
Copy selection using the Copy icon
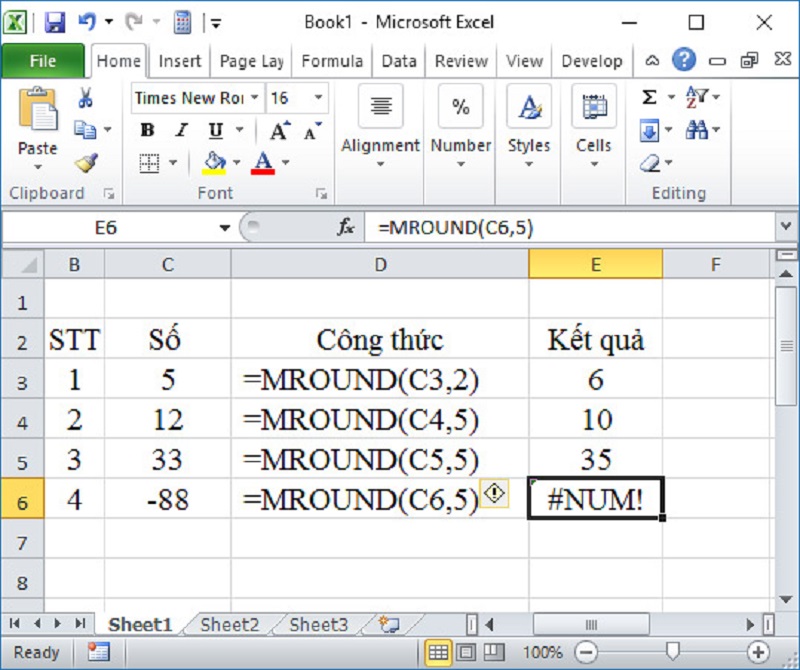(x=85, y=130)
